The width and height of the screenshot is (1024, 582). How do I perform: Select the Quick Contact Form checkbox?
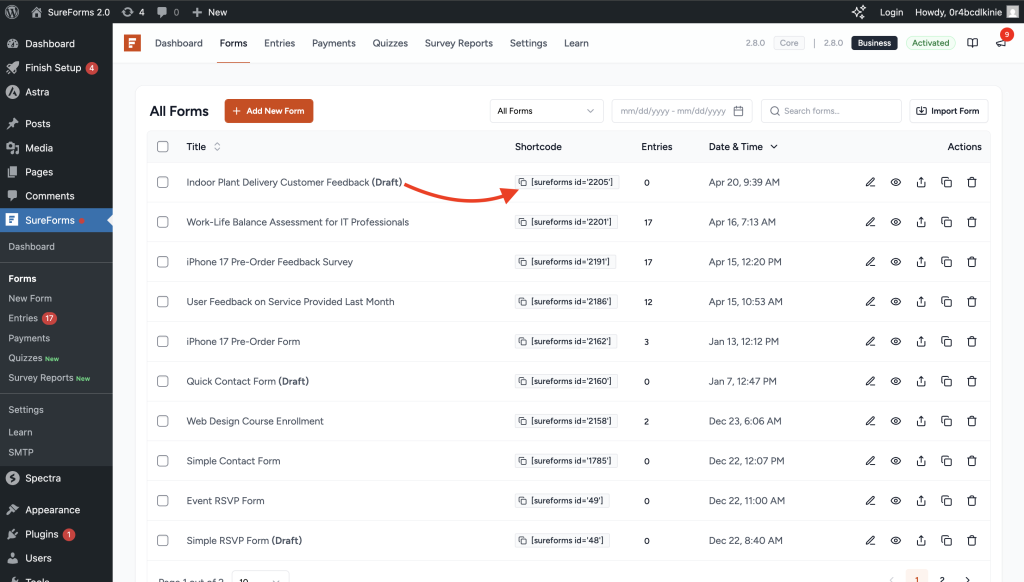(x=163, y=381)
